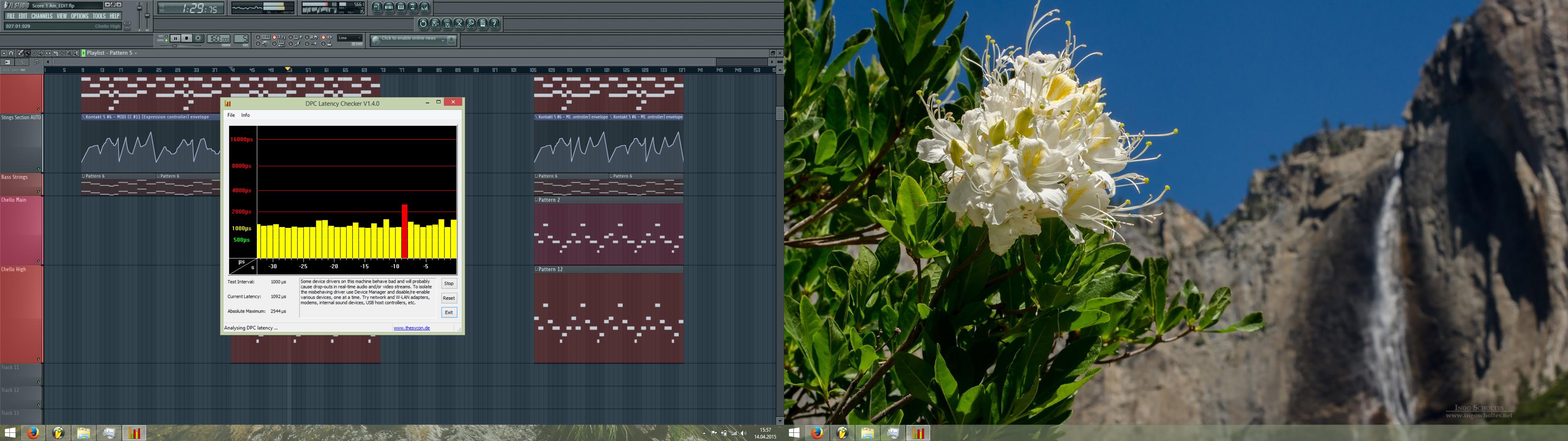Select the playlist Paint brush tool
This screenshot has width=1568, height=441.
[x=27, y=53]
